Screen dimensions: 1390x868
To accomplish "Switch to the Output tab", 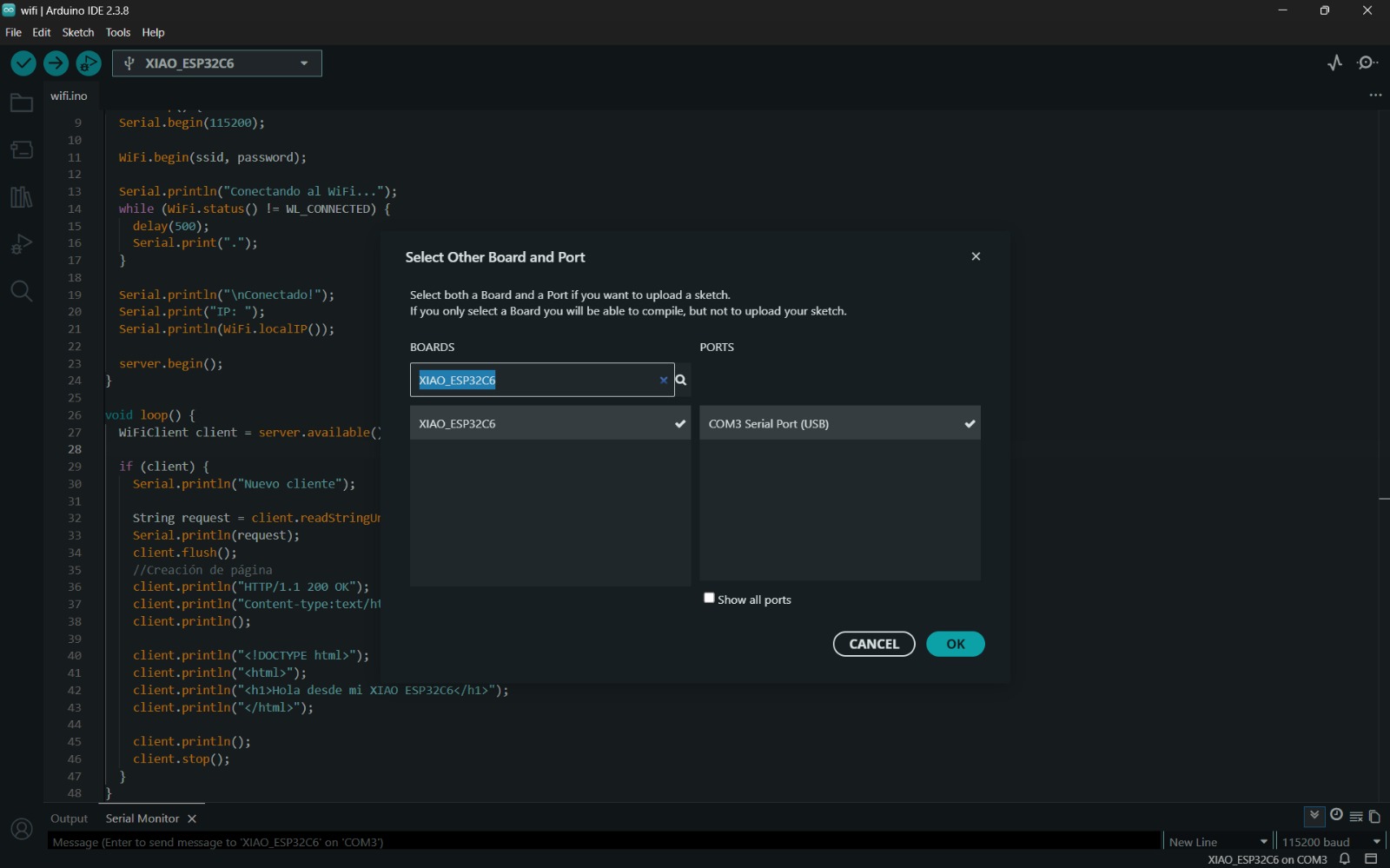I will [69, 818].
